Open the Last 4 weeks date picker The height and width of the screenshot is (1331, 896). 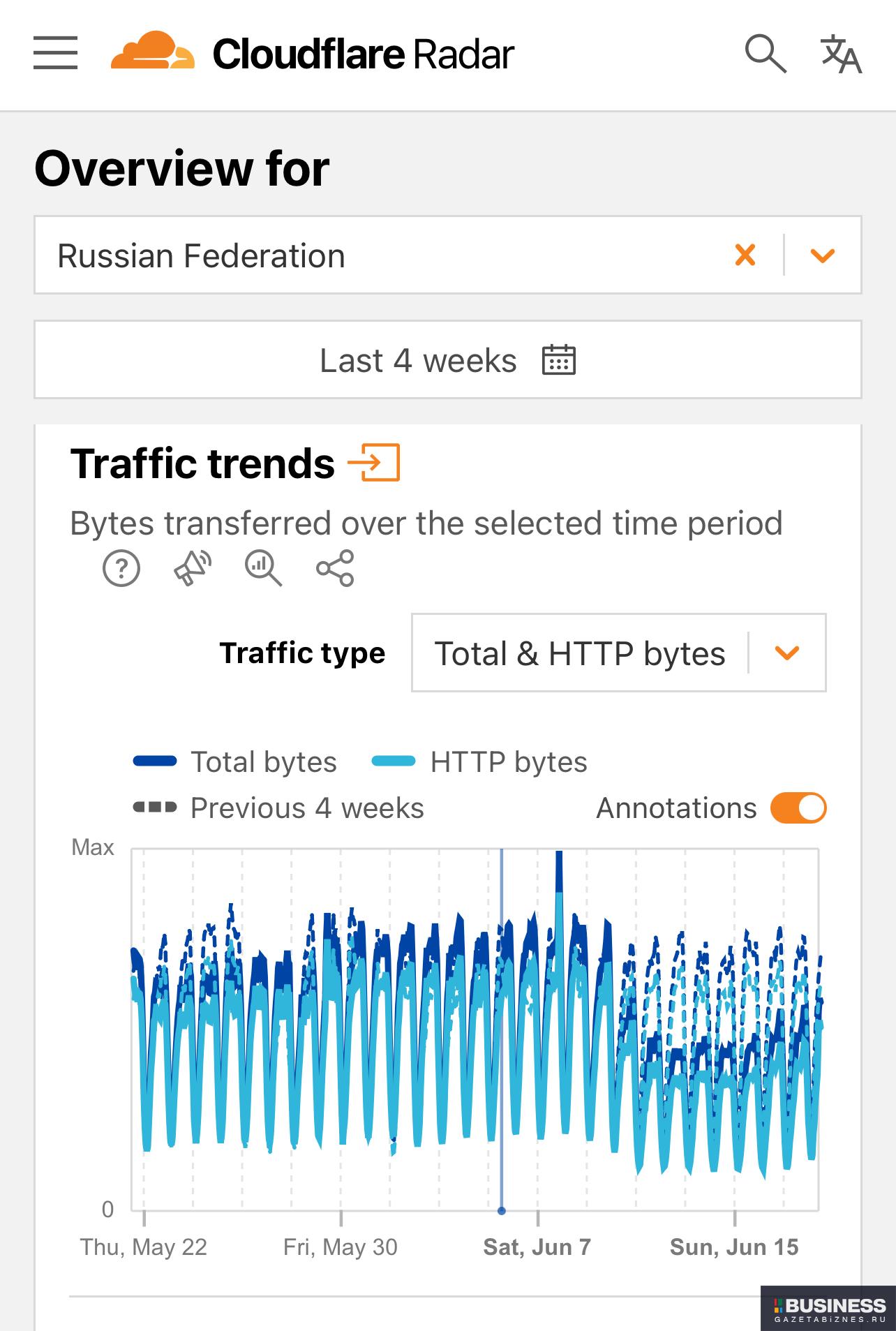coord(448,360)
